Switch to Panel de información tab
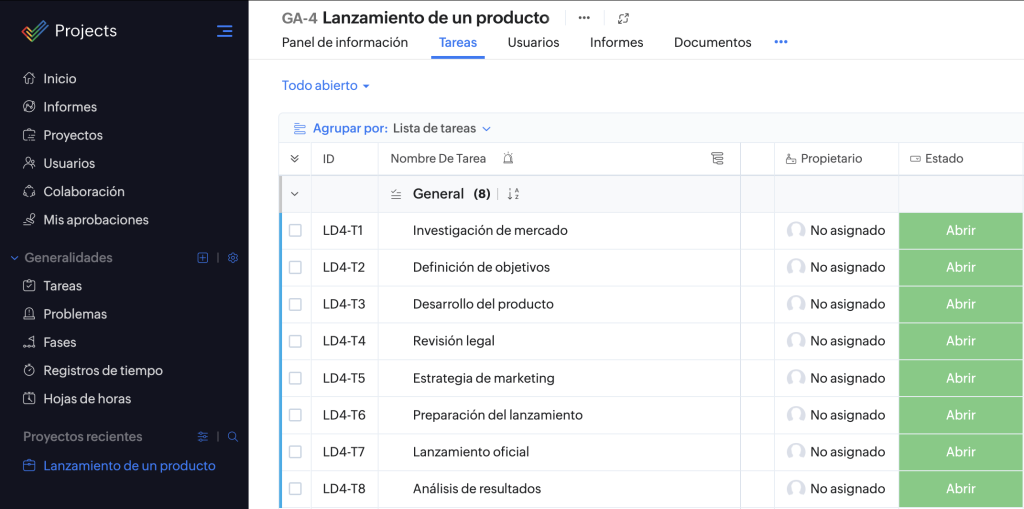This screenshot has width=1024, height=509. [345, 42]
